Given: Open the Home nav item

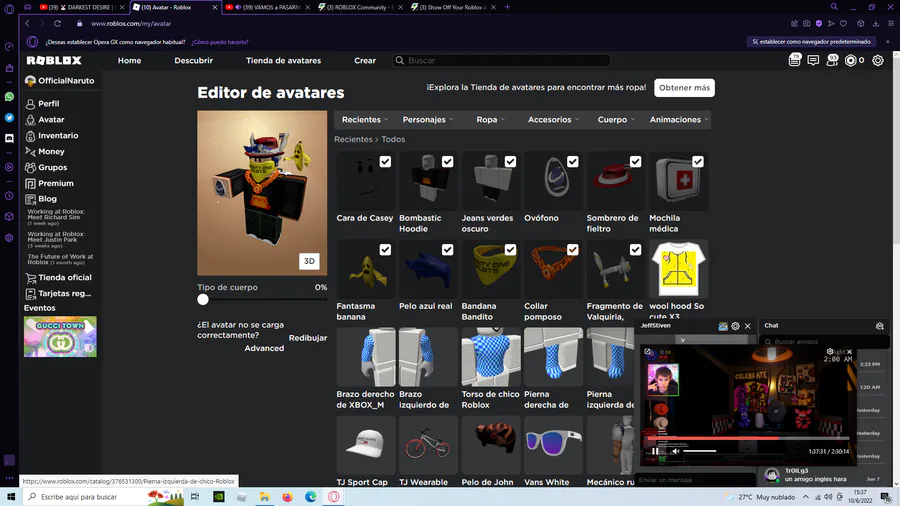Looking at the screenshot, I should 129,60.
